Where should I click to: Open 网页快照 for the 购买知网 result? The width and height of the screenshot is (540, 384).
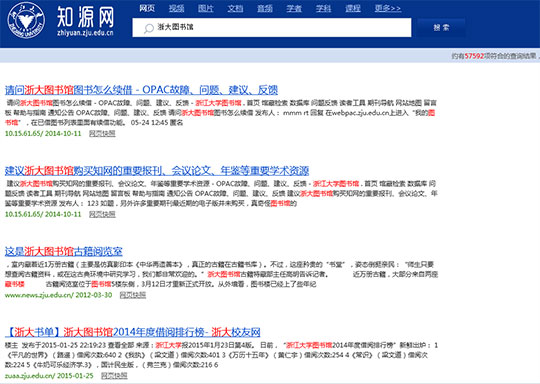102,214
